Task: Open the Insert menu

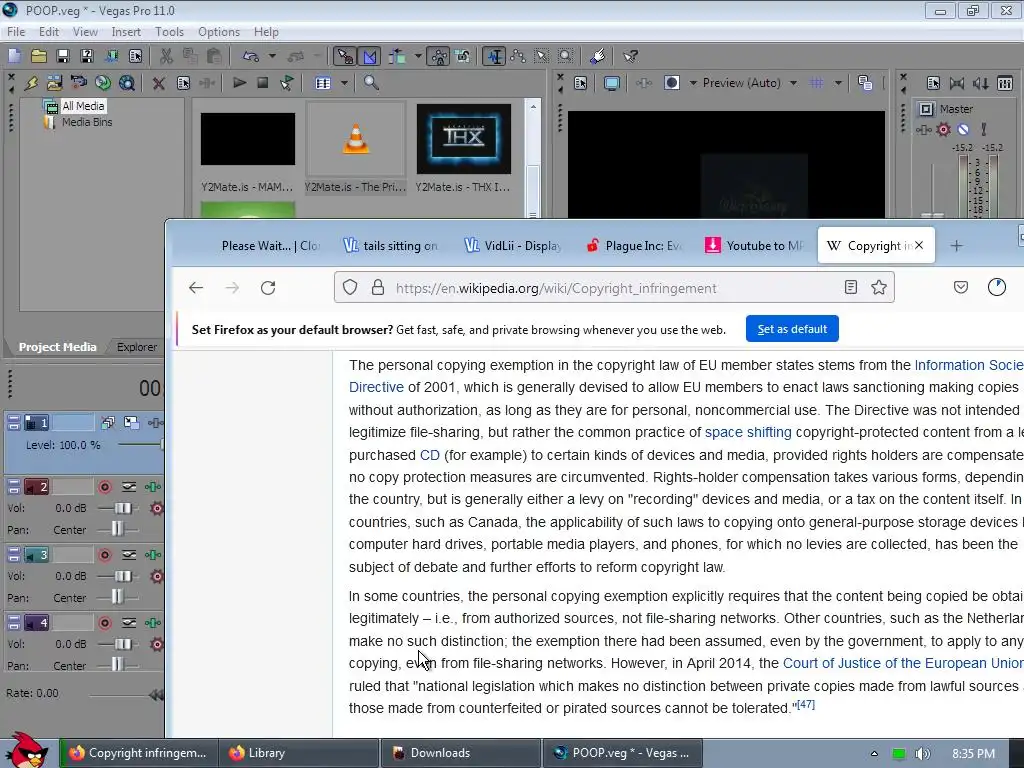Action: point(126,31)
